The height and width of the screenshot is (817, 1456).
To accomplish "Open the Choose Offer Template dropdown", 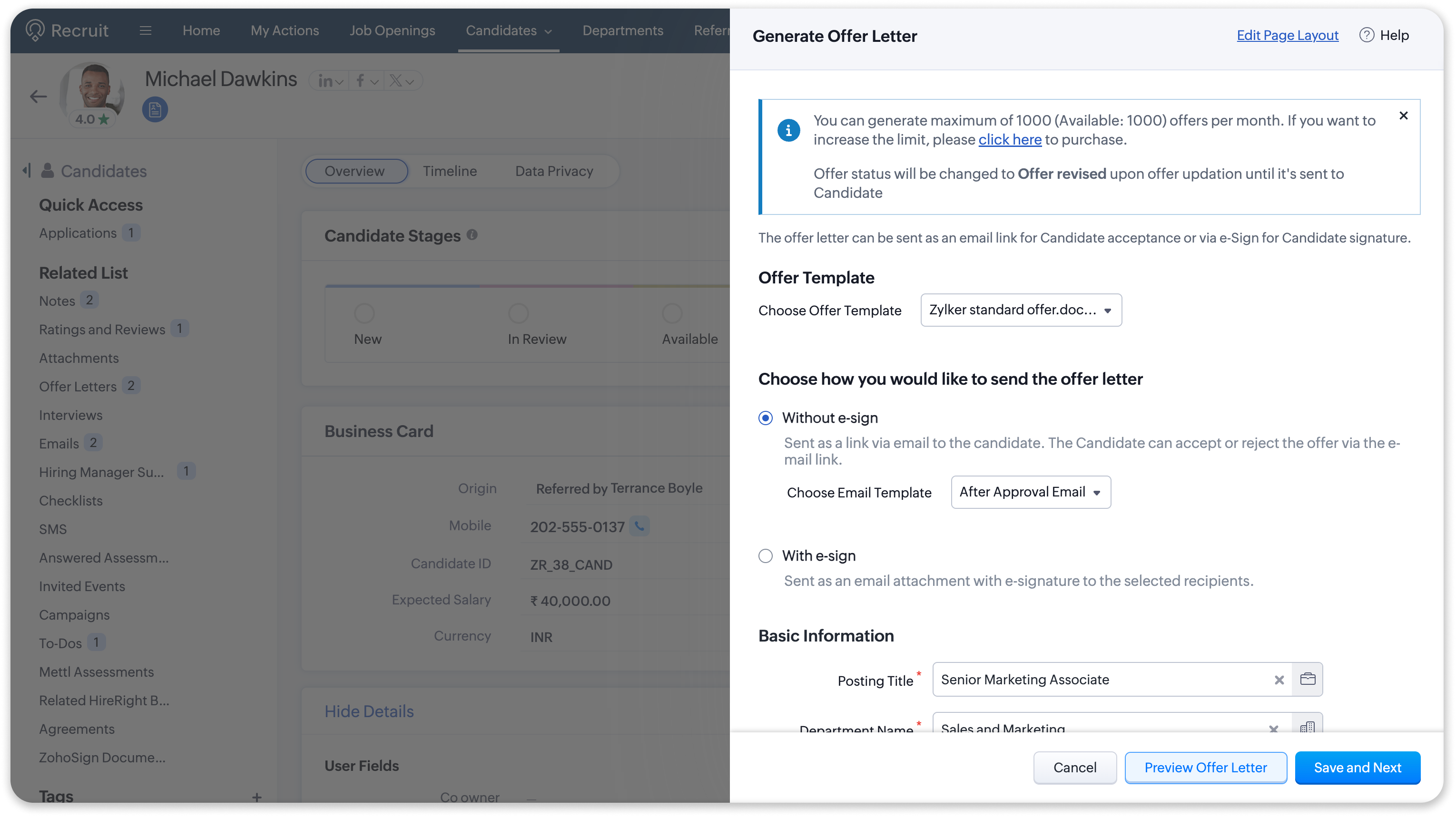I will (1021, 310).
